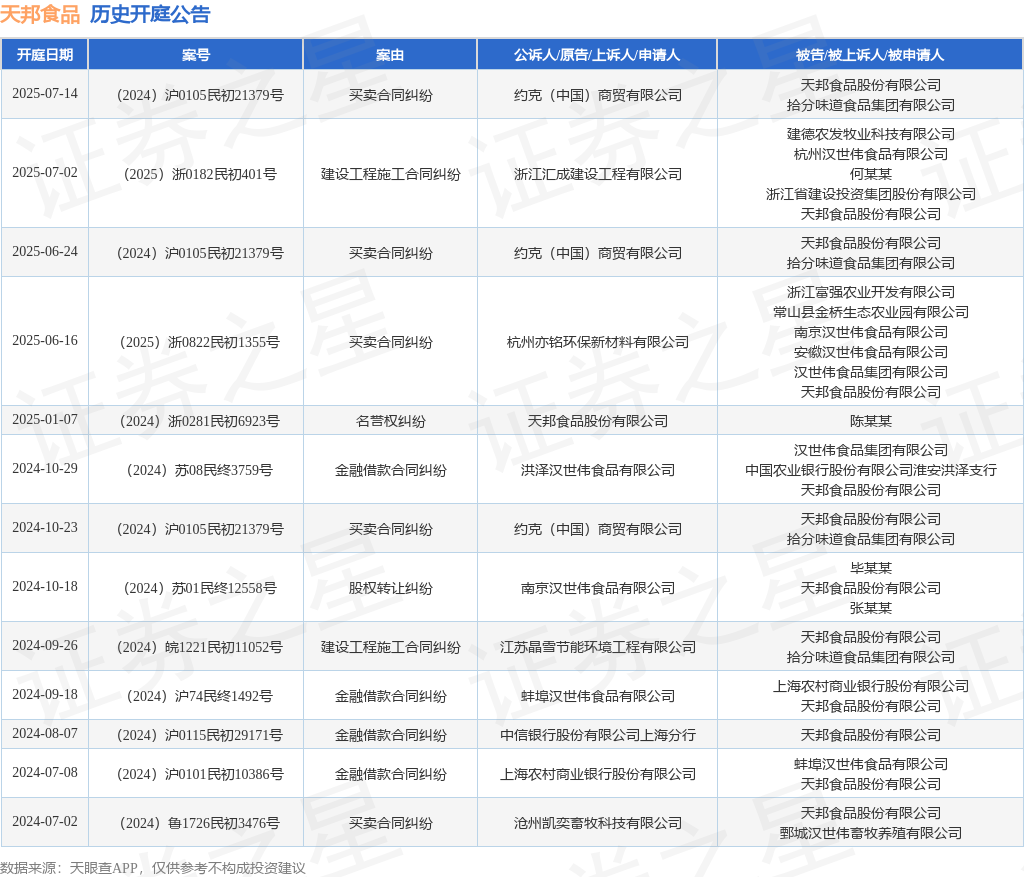Viewport: 1024px width, 877px height.
Task: Click case number (2024)沪0115民初29171号
Action: 200,735
